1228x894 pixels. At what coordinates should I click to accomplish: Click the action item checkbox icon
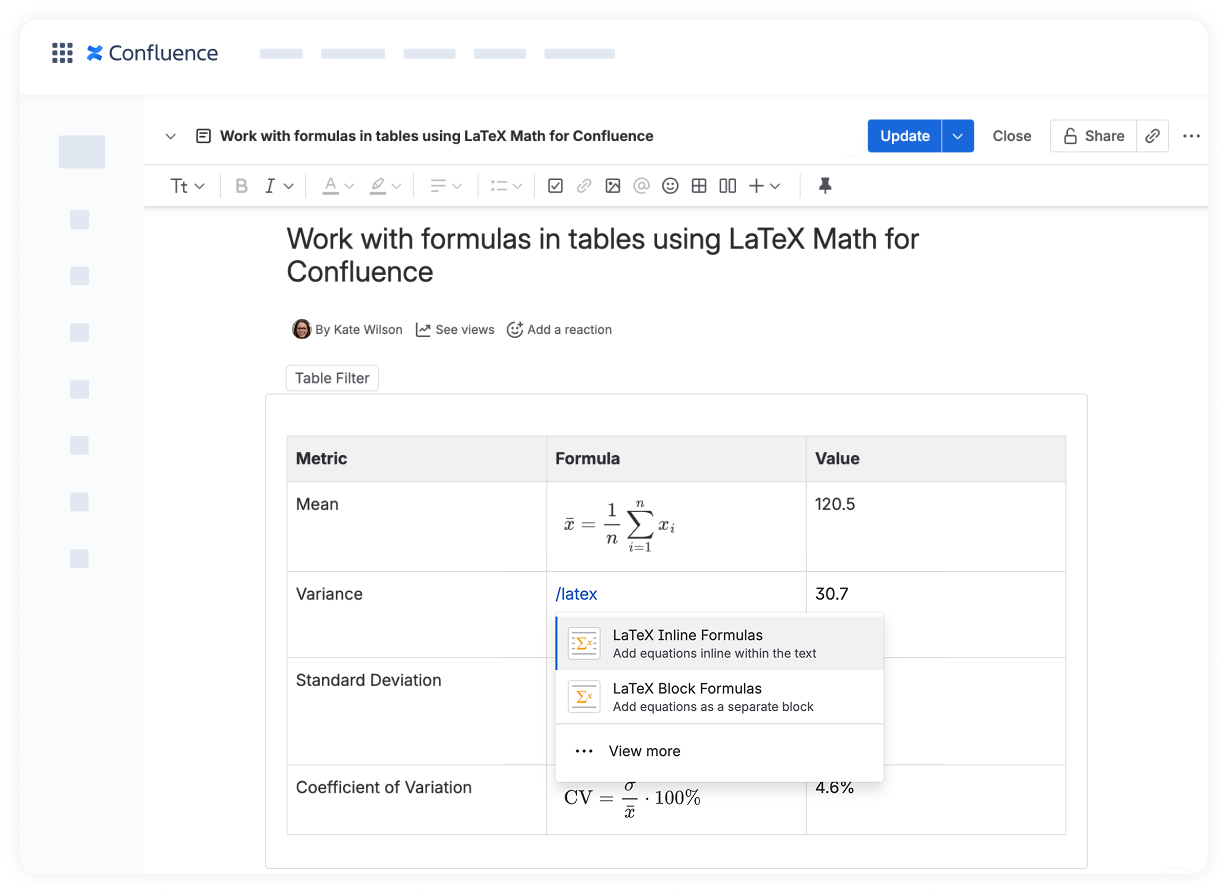click(x=555, y=186)
